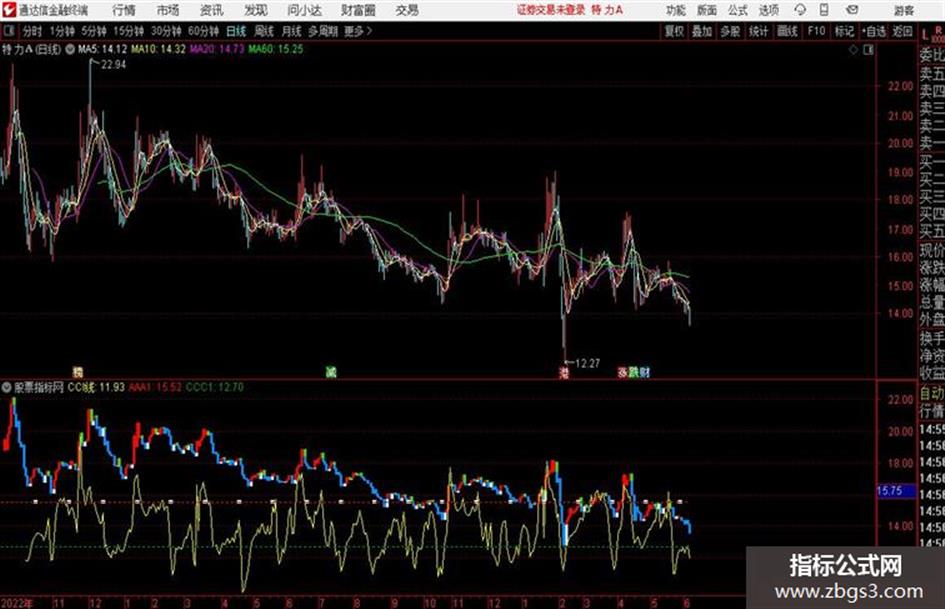The image size is (945, 609).
Task: Open the 财富圈 menu
Action: click(358, 10)
